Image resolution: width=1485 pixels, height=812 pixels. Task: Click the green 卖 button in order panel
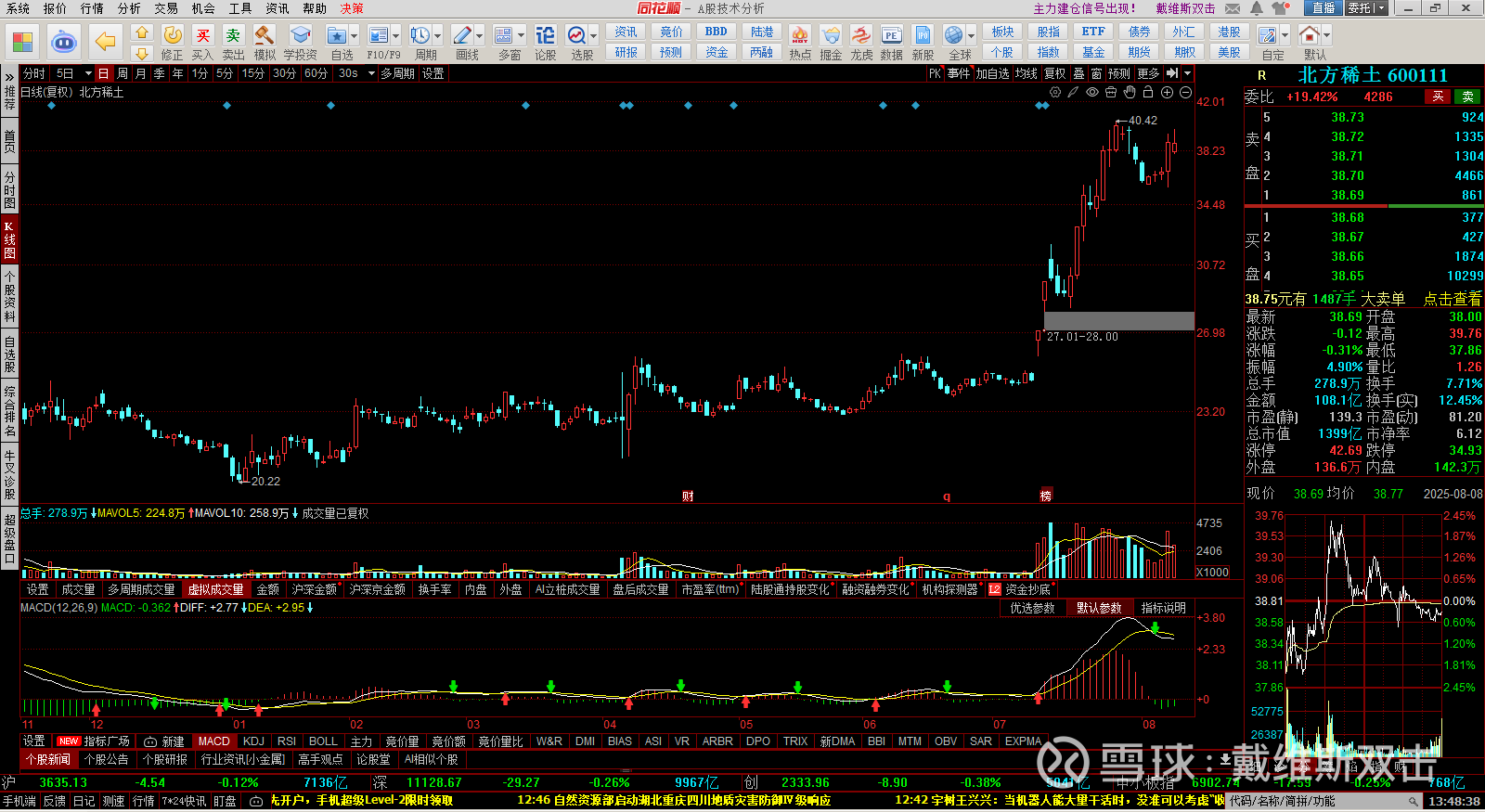point(1468,97)
